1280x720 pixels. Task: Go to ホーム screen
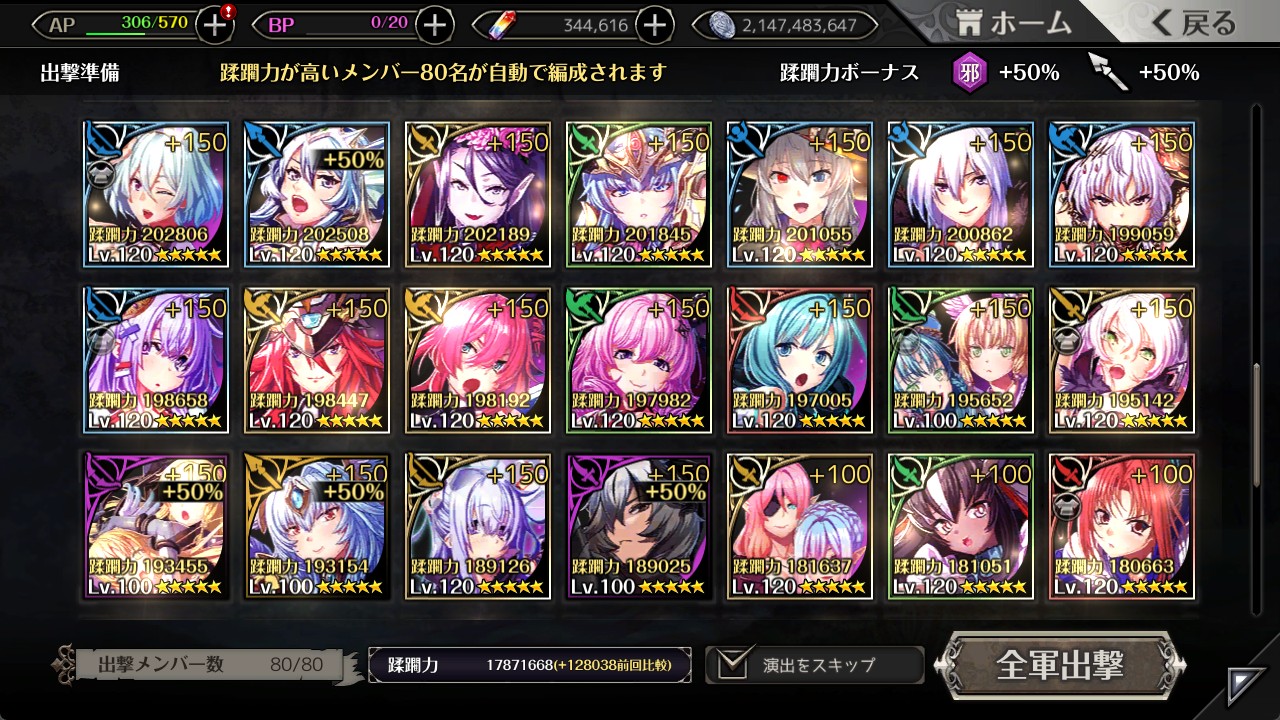(x=1013, y=23)
